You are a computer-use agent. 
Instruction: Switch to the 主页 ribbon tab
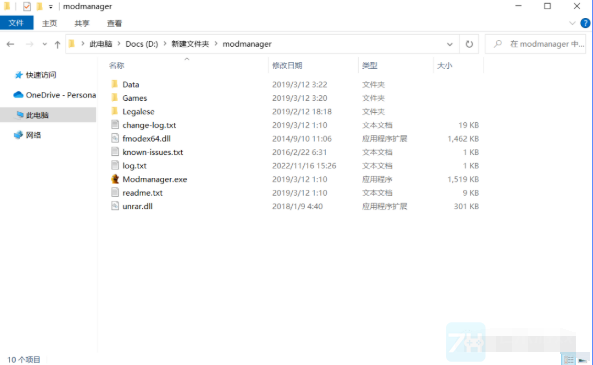click(x=49, y=23)
